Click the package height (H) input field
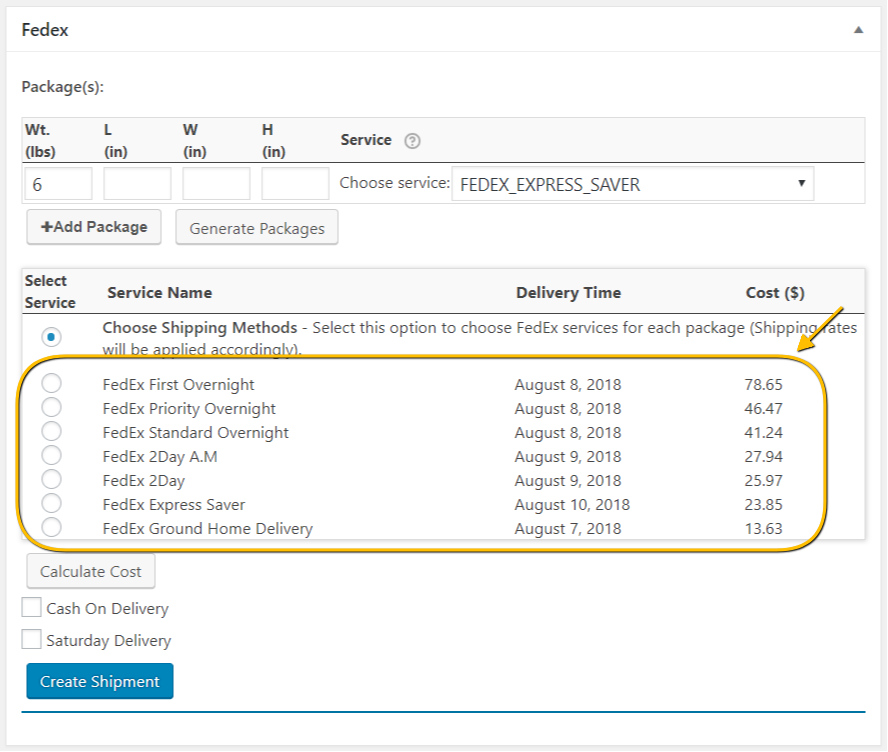The height and width of the screenshot is (752, 888). (x=295, y=184)
